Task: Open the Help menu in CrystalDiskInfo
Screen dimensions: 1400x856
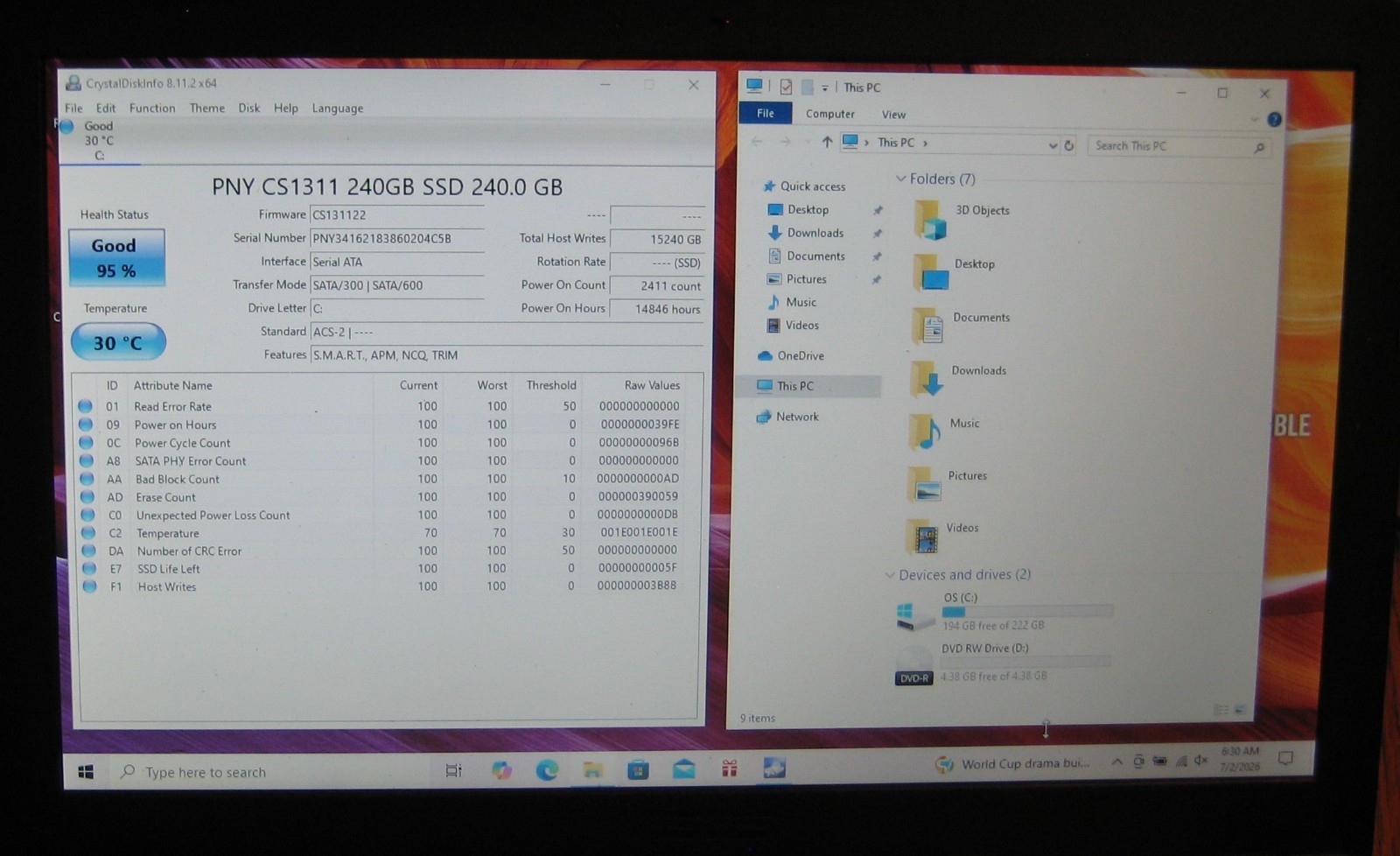Action: click(286, 109)
